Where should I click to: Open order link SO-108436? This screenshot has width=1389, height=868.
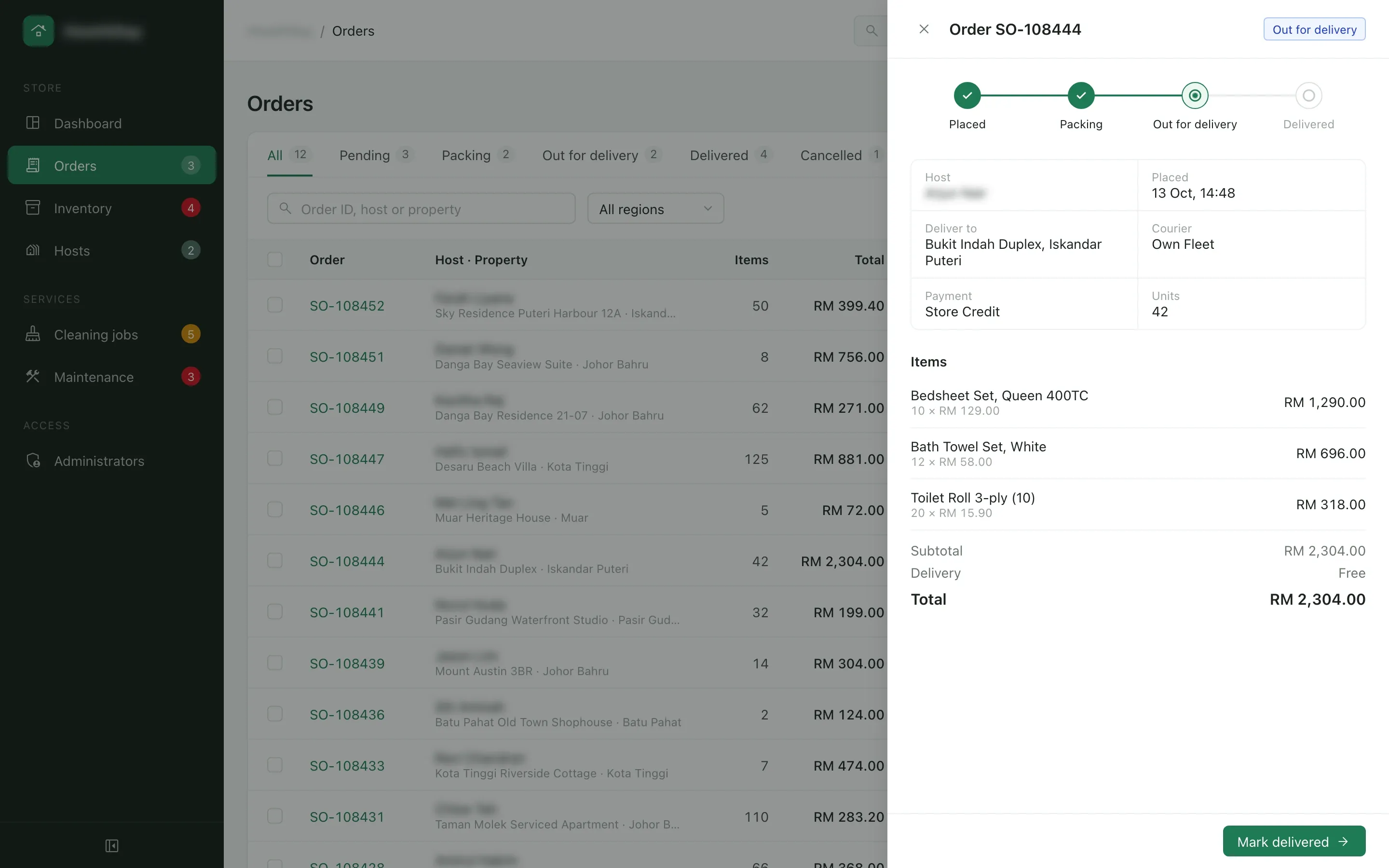pos(347,714)
